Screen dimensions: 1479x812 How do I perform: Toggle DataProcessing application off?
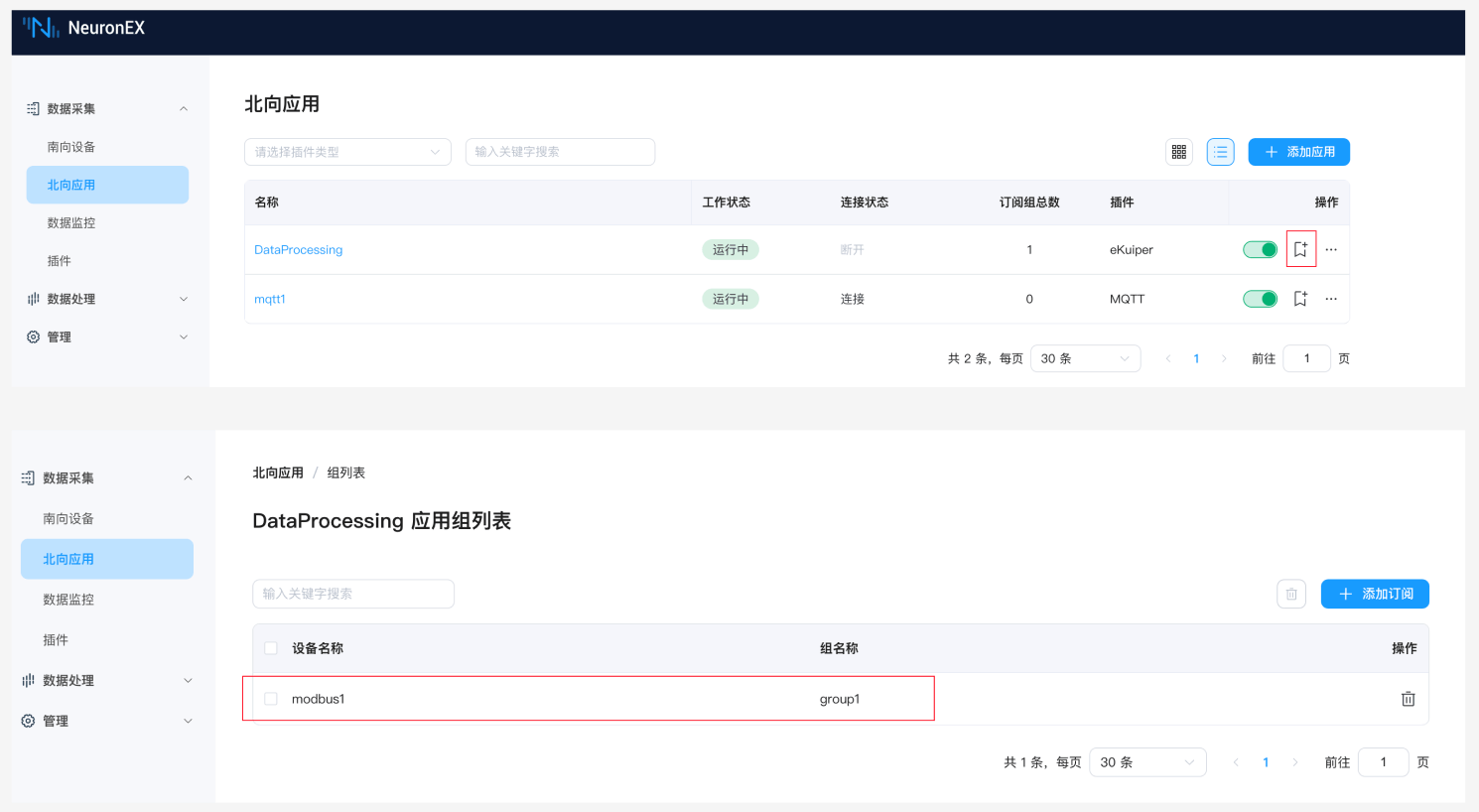(1260, 249)
